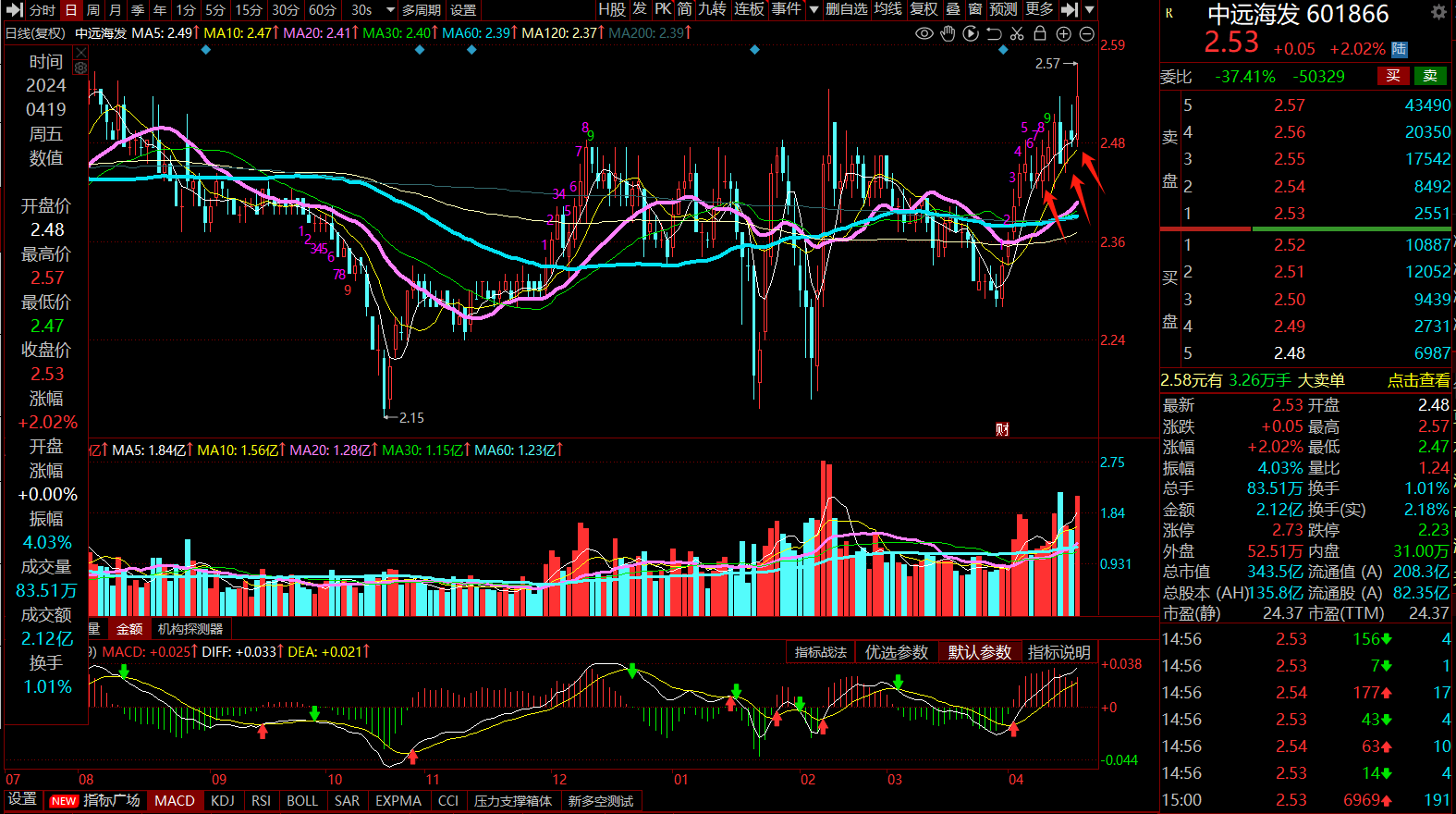1456x814 pixels.
Task: Open the 更多 more menu
Action: point(1039,9)
